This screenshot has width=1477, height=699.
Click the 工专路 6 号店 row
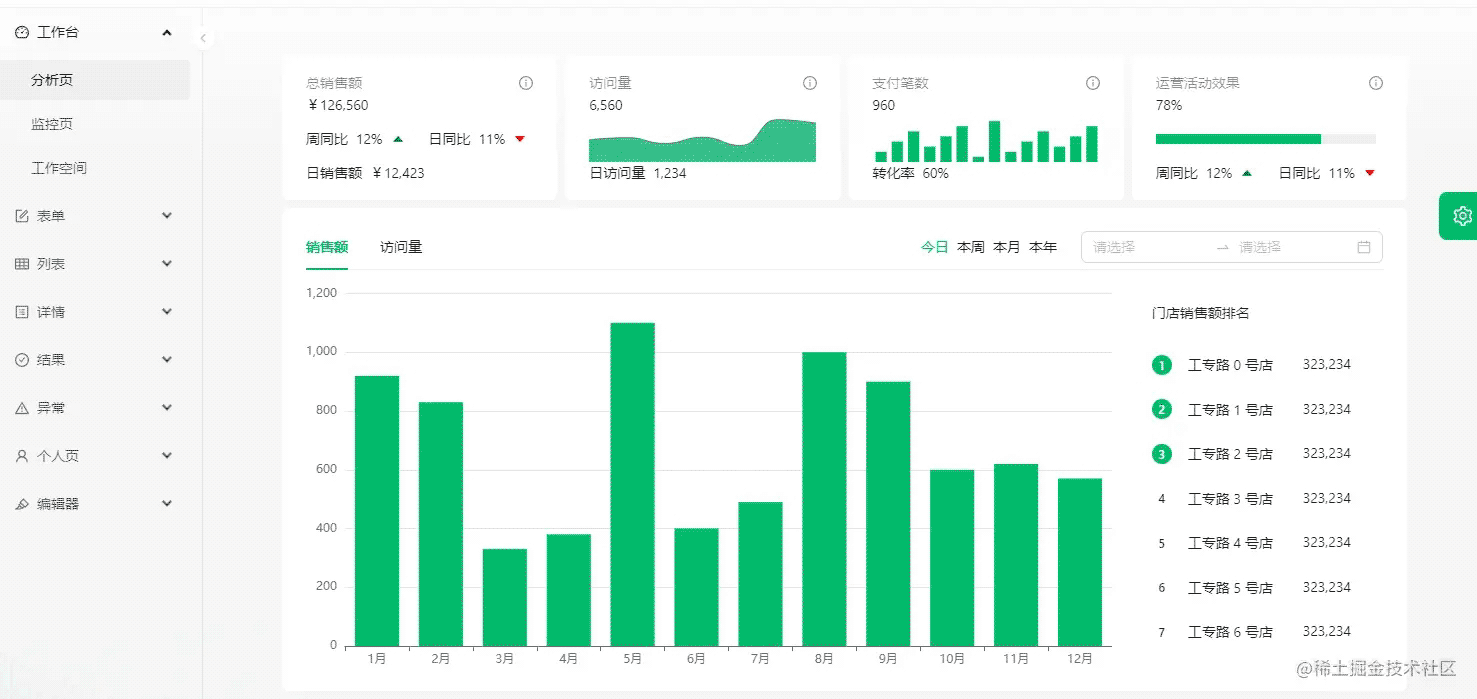(1252, 632)
